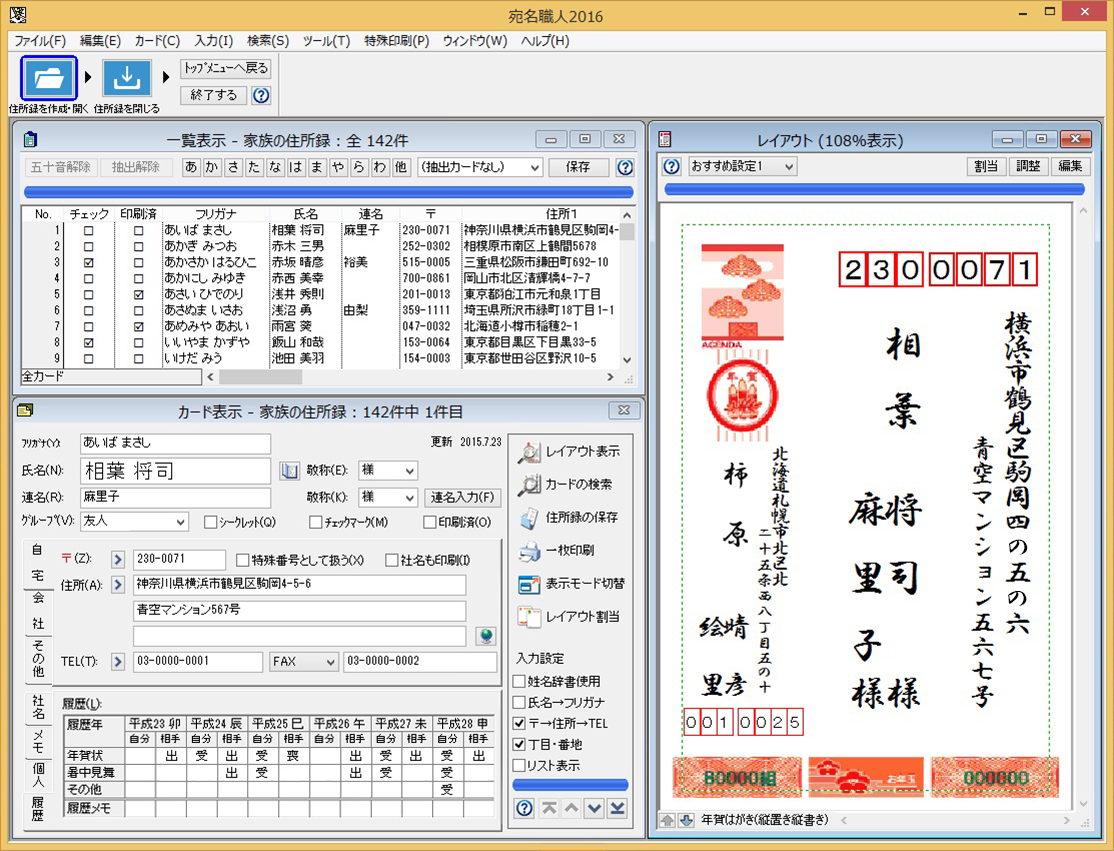Enable 氏名→フリガナ checkbox
This screenshot has height=851, width=1114.
519,703
